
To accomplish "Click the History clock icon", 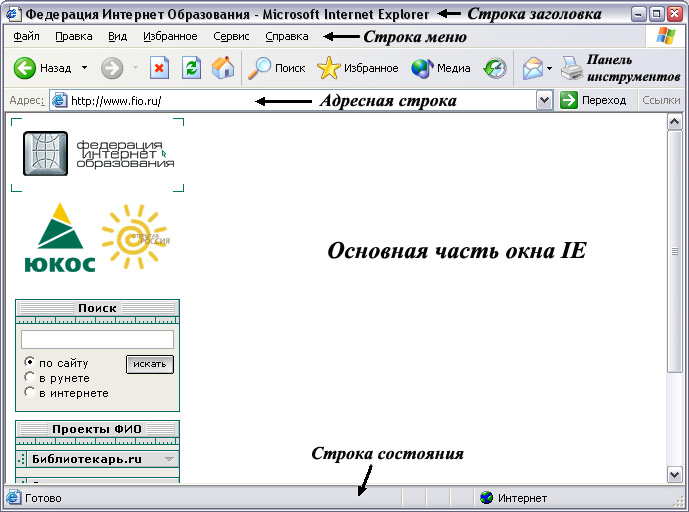I will pyautogui.click(x=494, y=68).
